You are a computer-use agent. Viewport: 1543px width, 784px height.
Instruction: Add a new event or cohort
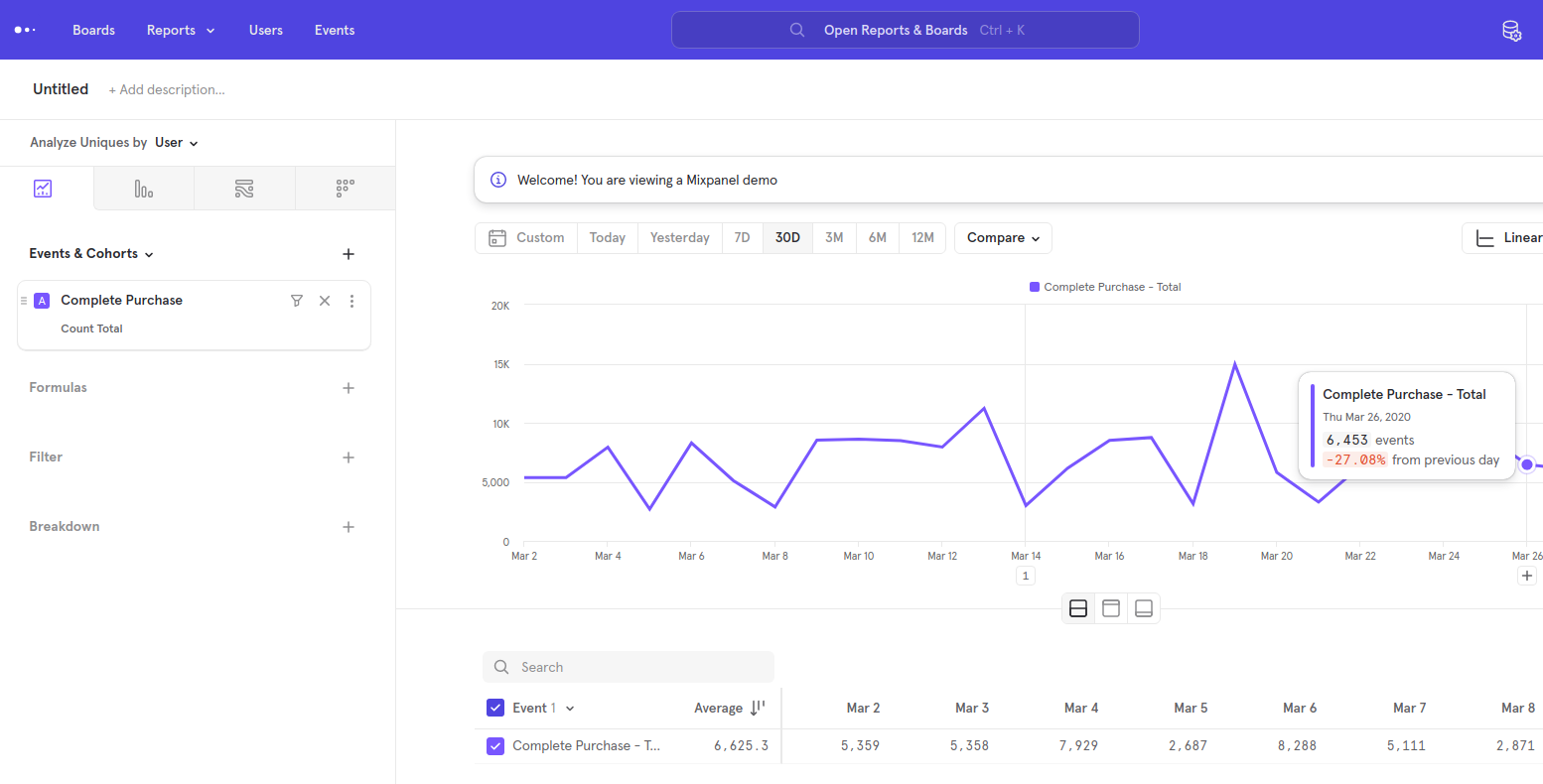[349, 254]
